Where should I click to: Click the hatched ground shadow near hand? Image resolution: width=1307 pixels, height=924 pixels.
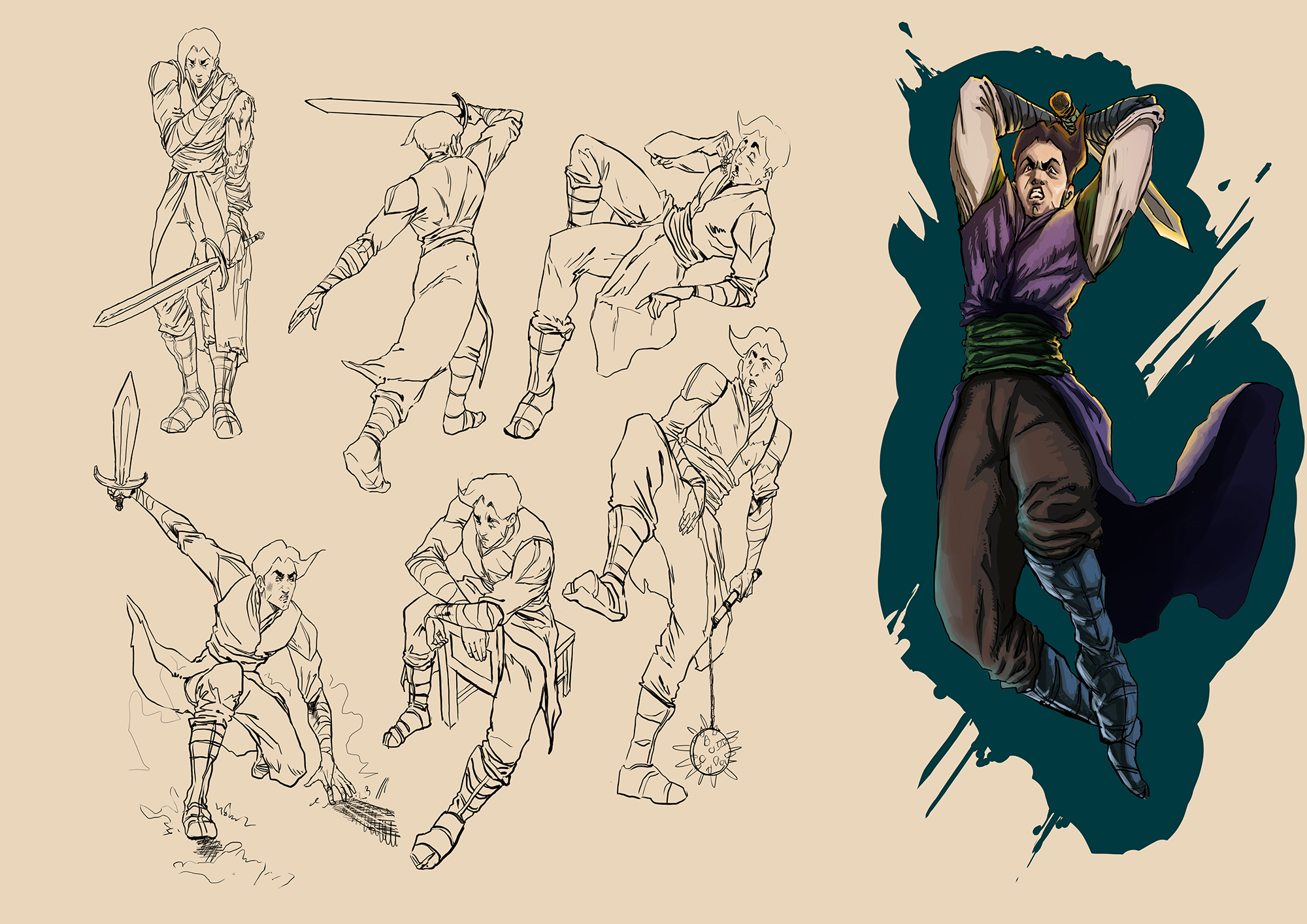[369, 817]
